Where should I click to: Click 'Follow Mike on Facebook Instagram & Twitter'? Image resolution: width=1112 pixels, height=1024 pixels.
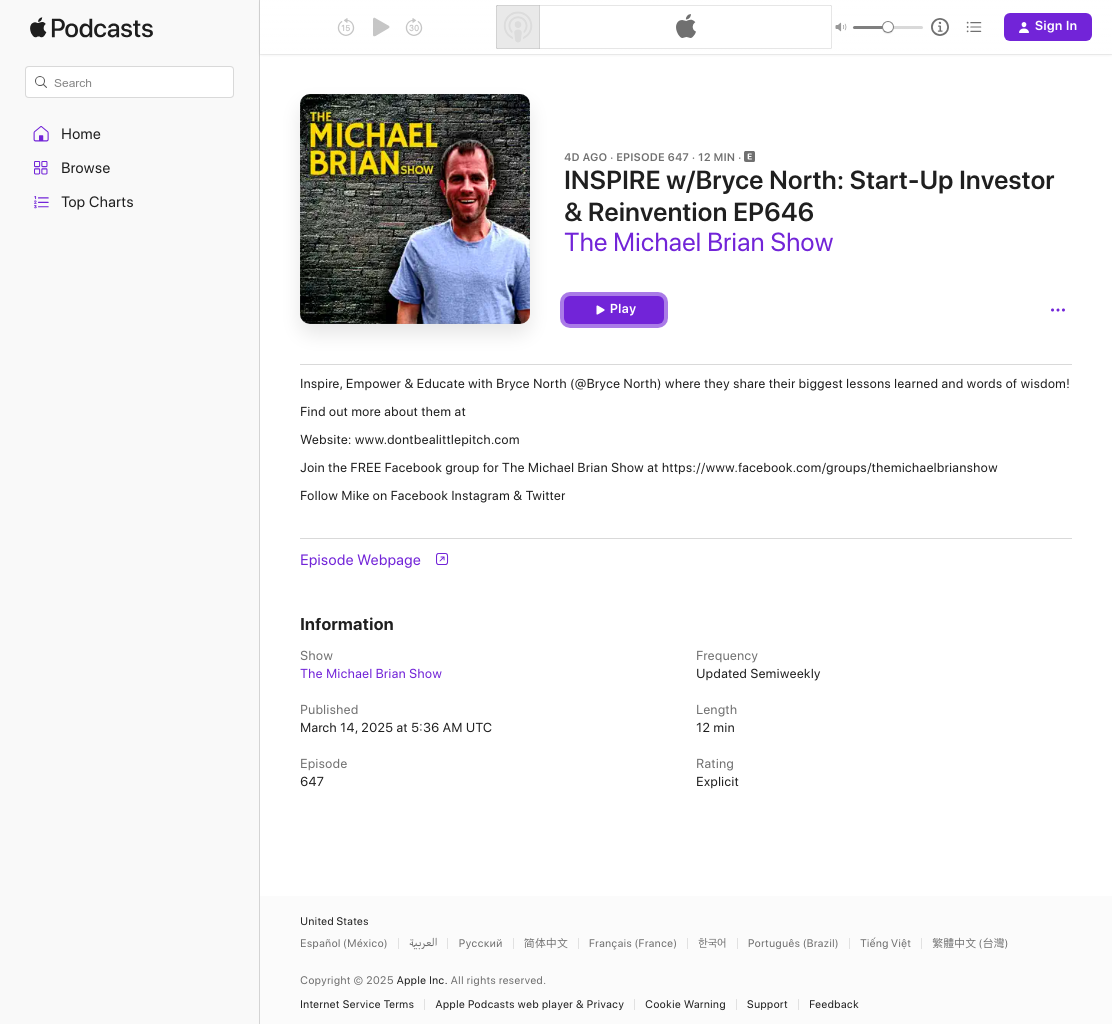tap(433, 496)
